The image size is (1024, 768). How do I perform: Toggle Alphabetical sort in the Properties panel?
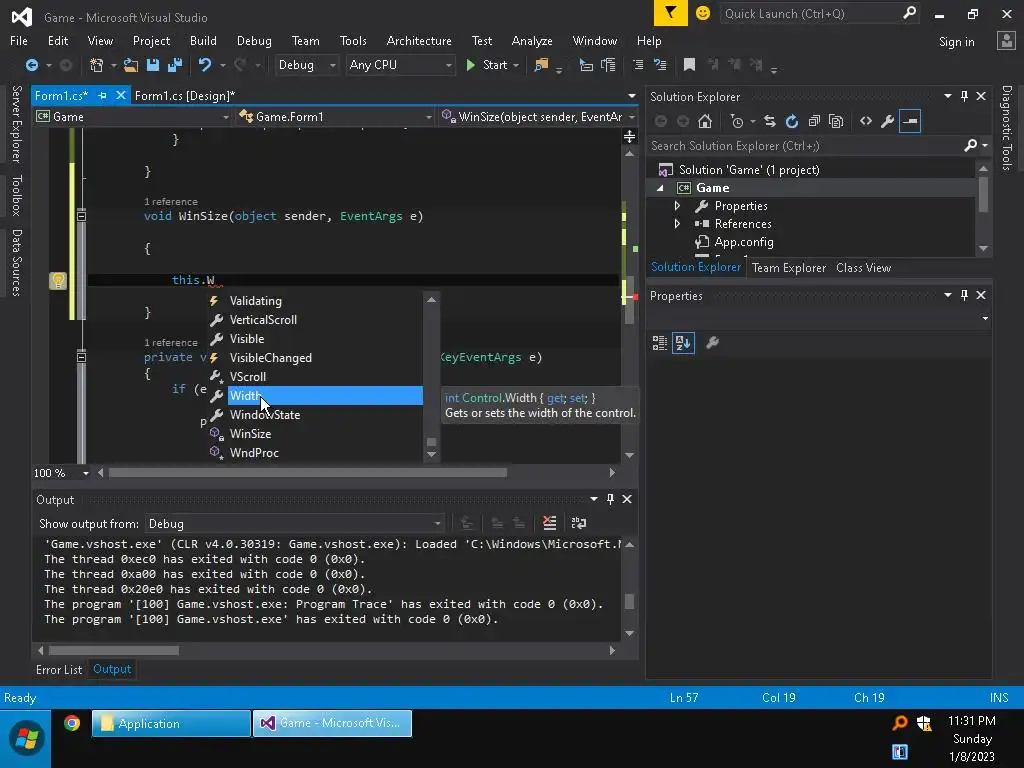coord(683,343)
